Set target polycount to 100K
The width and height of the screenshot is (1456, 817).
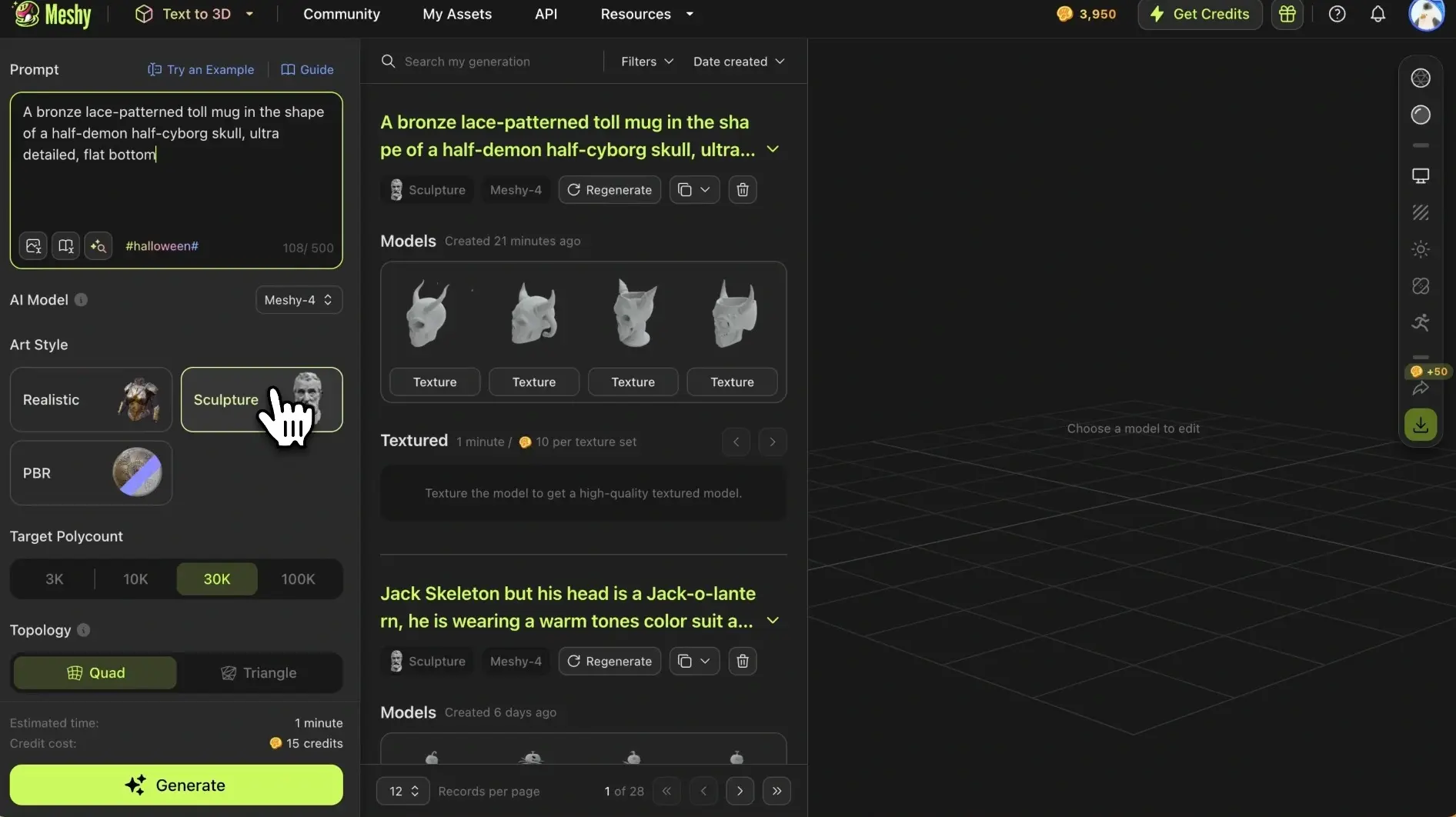click(298, 579)
